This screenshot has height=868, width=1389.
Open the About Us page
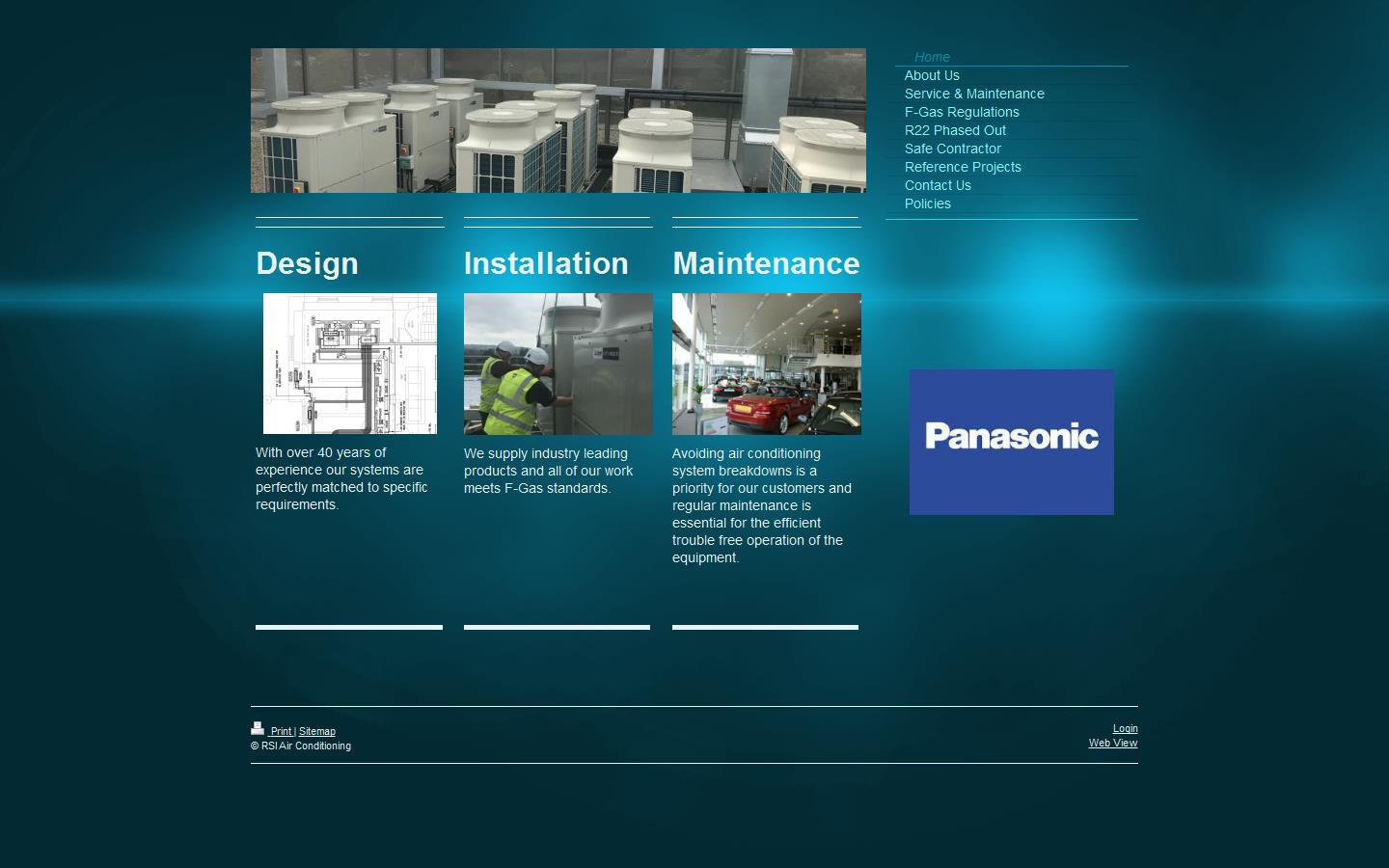tap(932, 75)
